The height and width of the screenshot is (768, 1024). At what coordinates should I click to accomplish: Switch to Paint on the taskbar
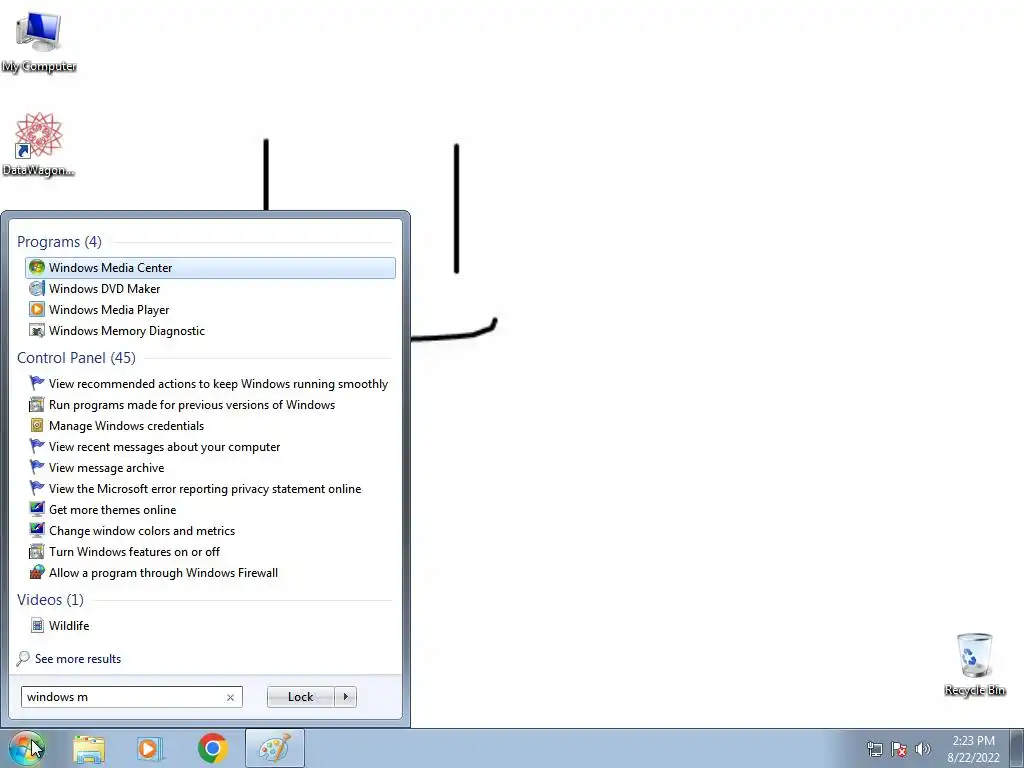[x=275, y=748]
